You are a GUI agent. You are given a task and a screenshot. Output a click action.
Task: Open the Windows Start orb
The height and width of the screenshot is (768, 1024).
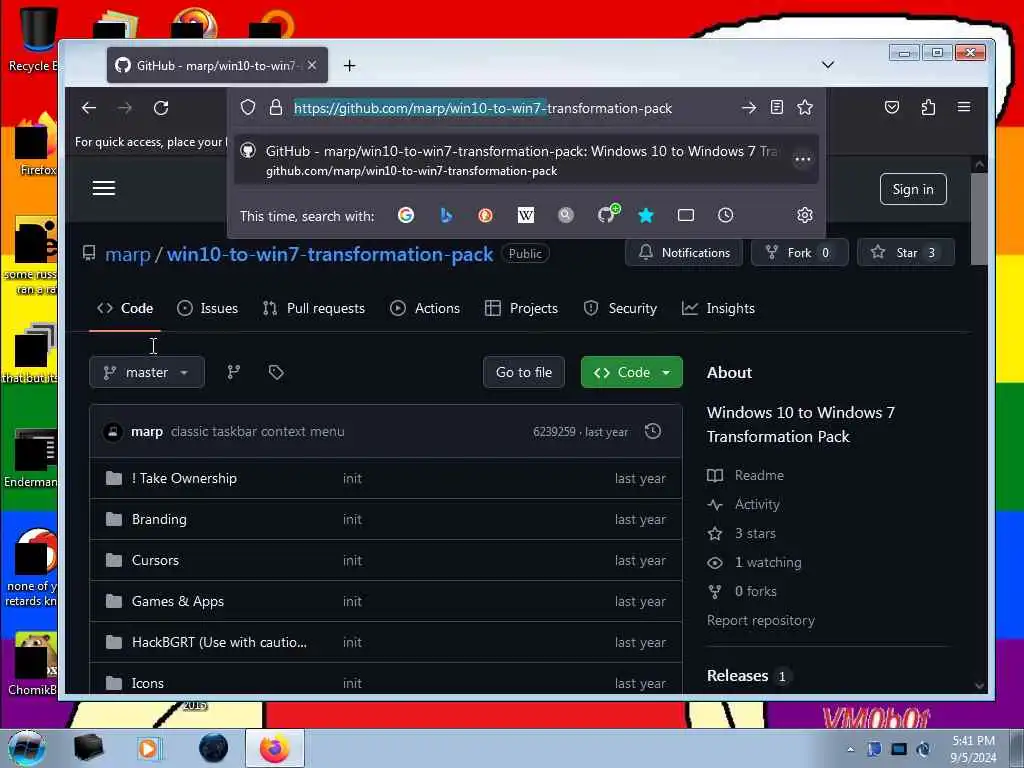pyautogui.click(x=25, y=749)
